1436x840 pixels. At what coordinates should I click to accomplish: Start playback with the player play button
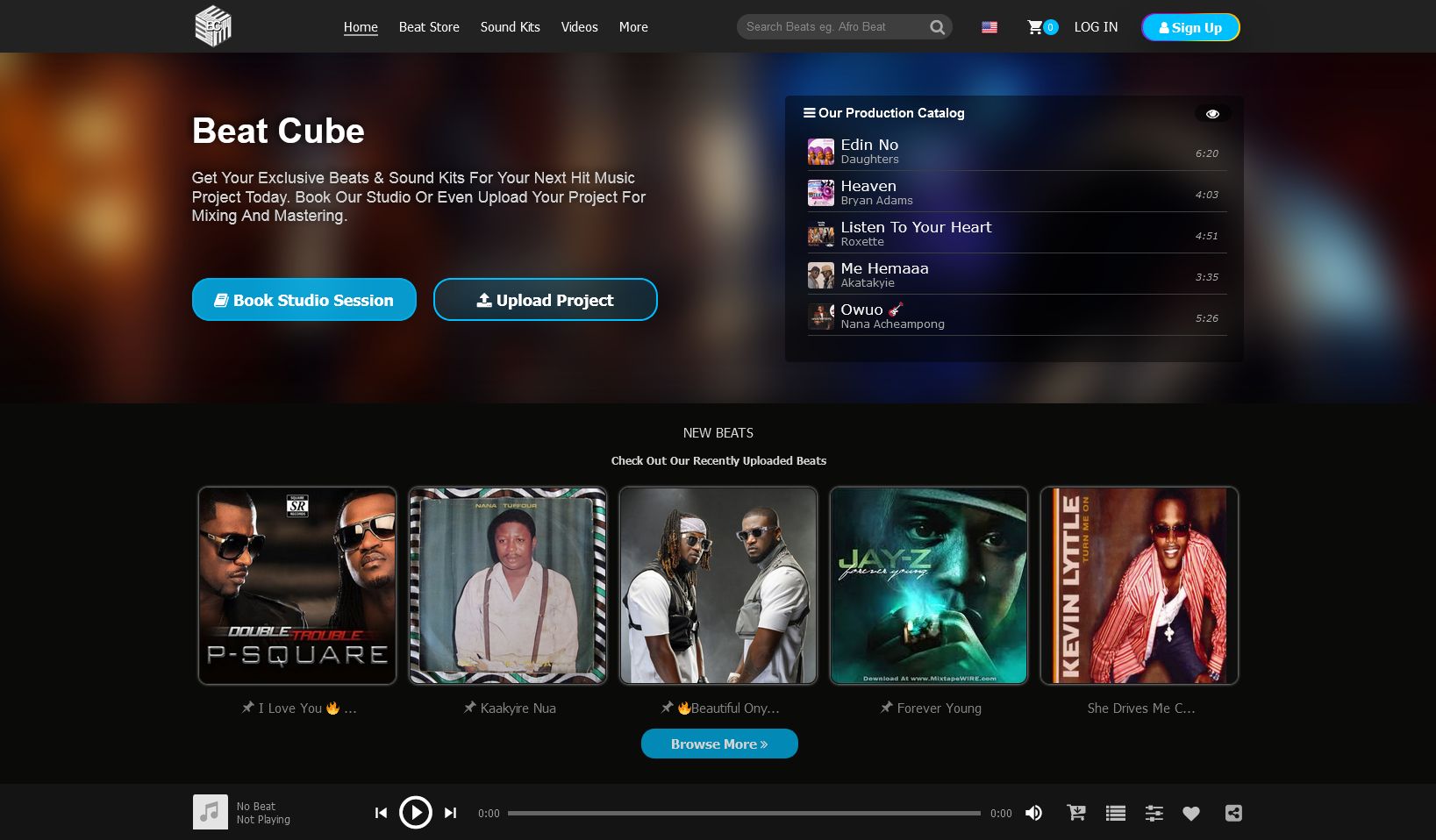coord(416,813)
